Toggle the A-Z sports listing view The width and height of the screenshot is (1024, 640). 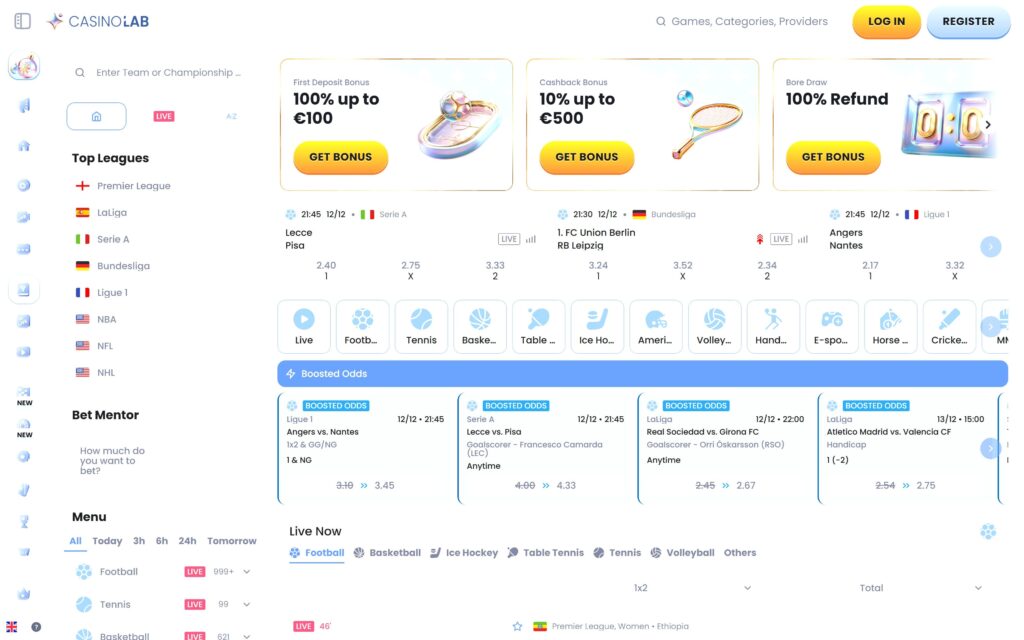tap(231, 116)
